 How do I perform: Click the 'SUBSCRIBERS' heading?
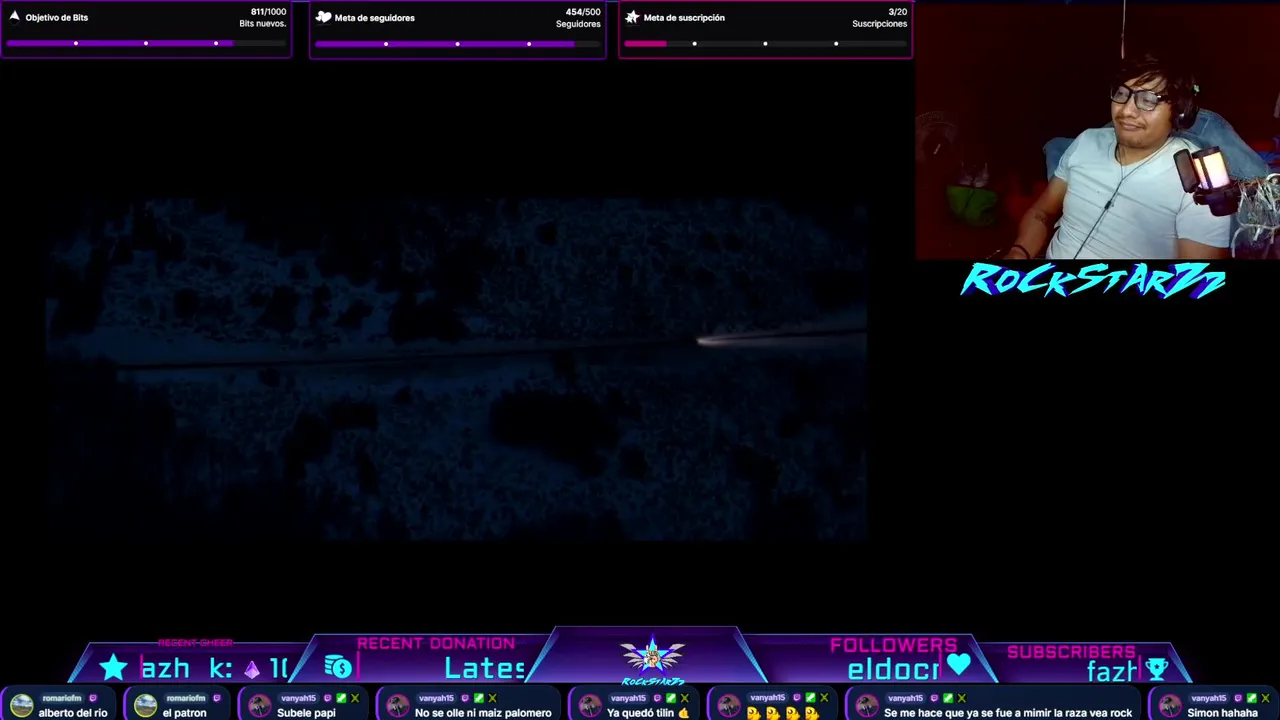[x=1071, y=652]
